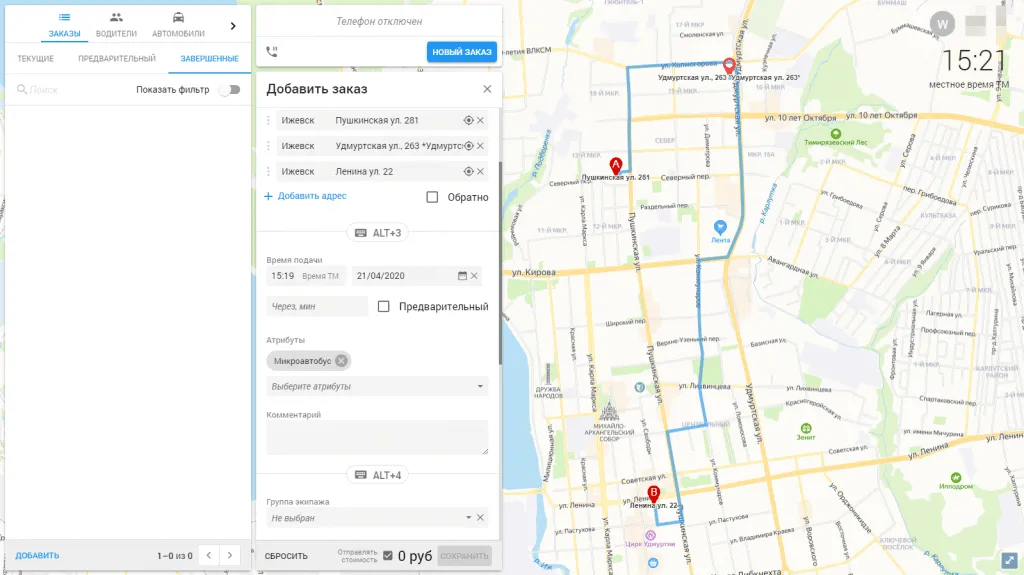This screenshot has height=575, width=1024.
Task: Switch to the Автомобили tab
Action: (x=178, y=25)
